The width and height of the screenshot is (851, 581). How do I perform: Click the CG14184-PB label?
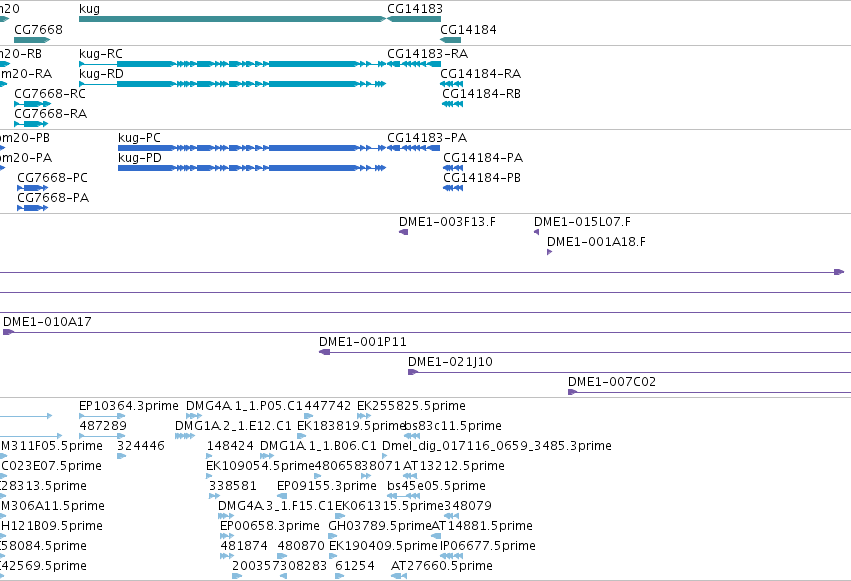tap(482, 178)
